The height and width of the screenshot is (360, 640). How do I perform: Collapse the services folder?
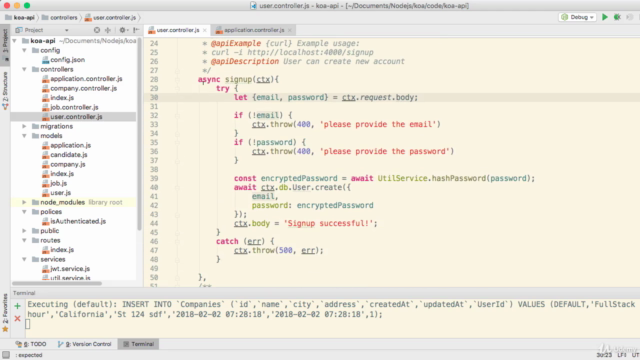pyautogui.click(x=24, y=260)
